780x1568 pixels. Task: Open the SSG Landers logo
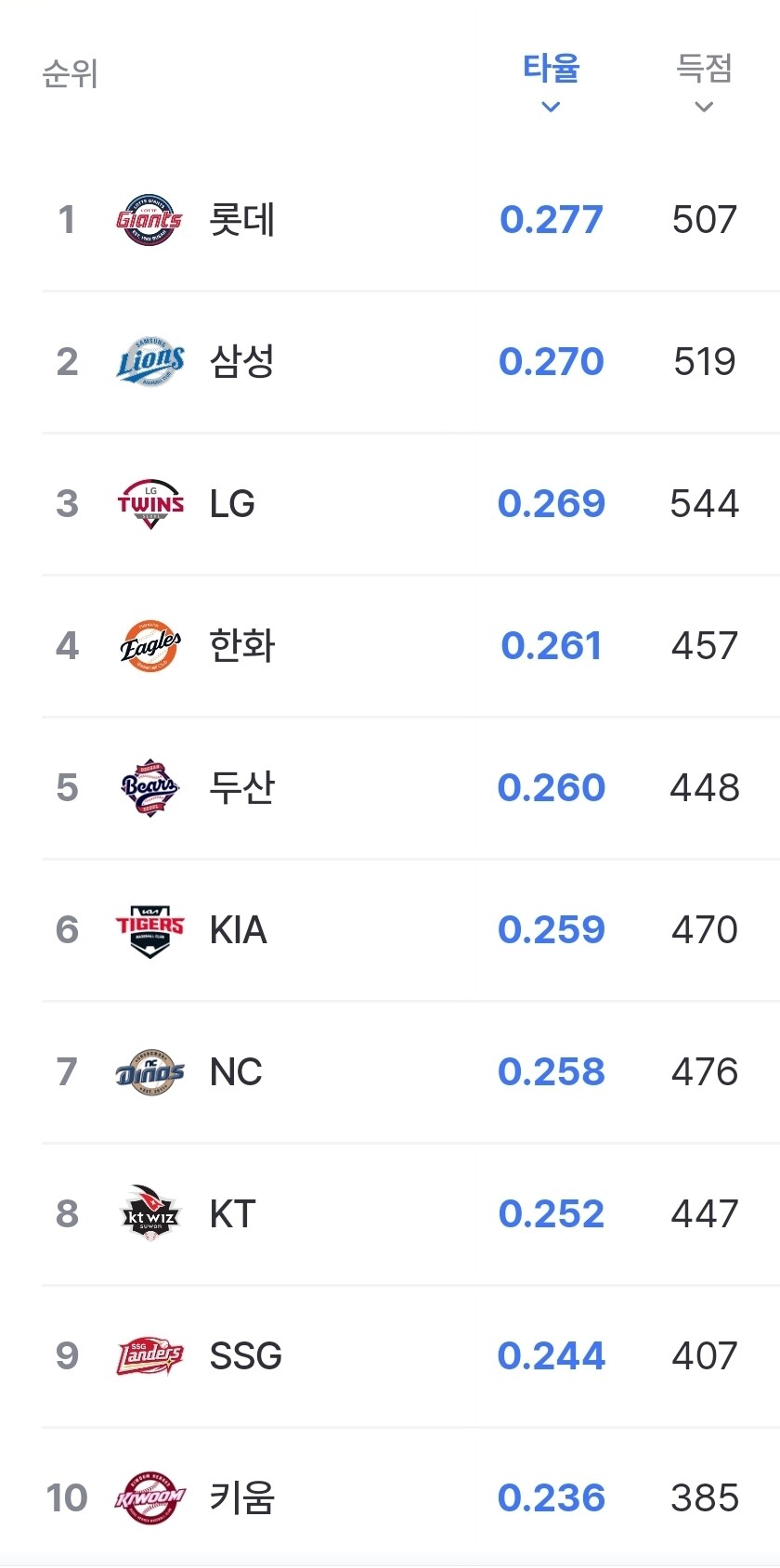tap(149, 1356)
